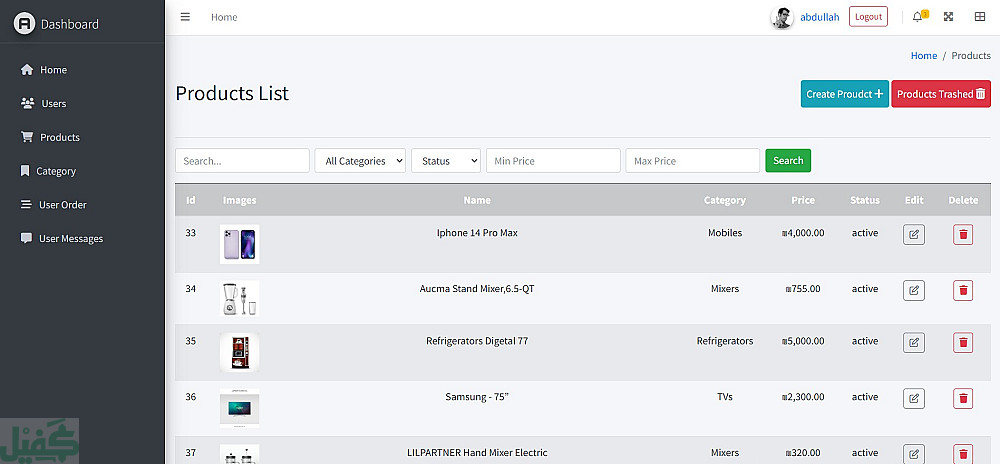The width and height of the screenshot is (1000, 464).
Task: Expand the All Categories dropdown
Action: [360, 161]
